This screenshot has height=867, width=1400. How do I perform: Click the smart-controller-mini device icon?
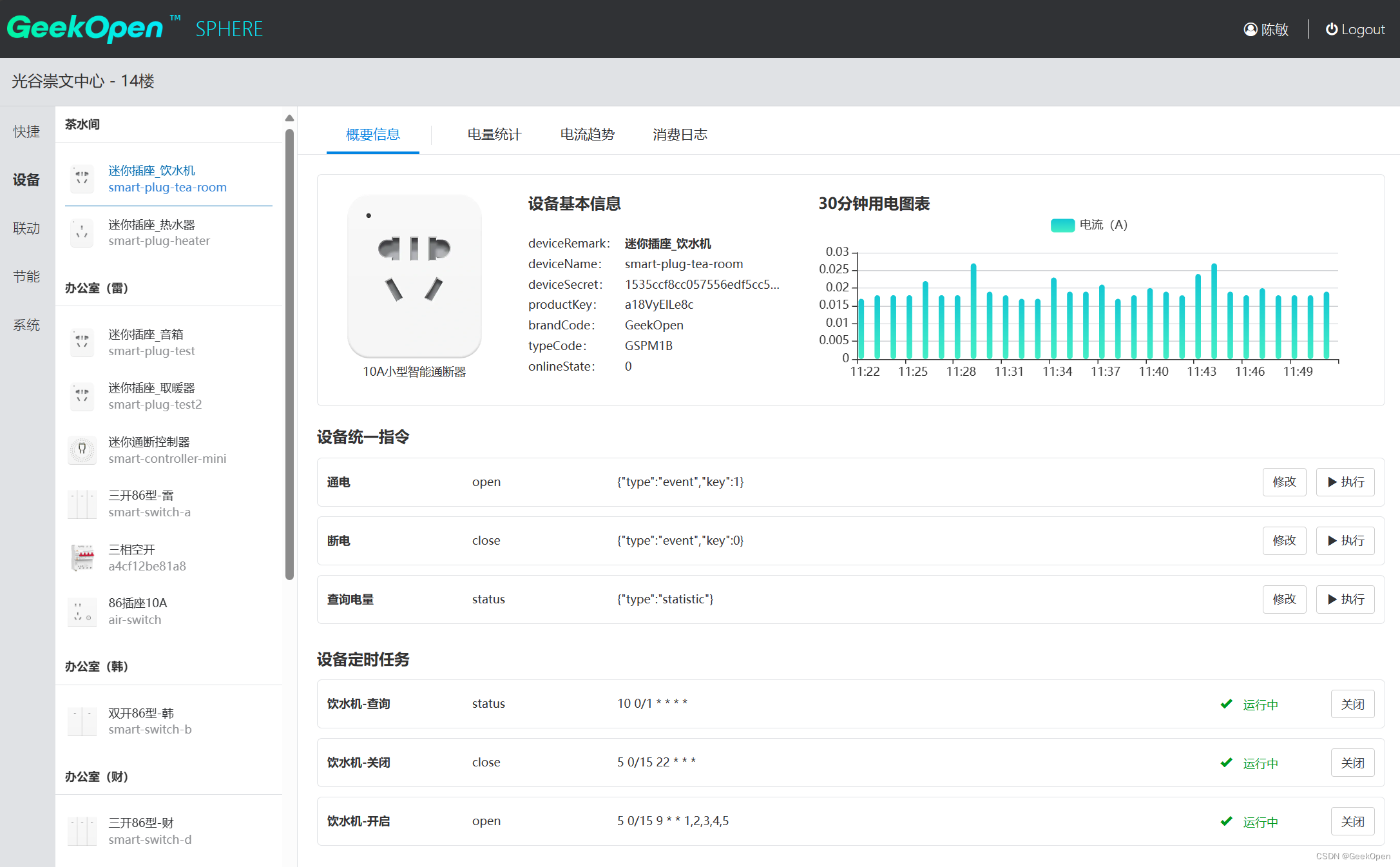(x=82, y=450)
